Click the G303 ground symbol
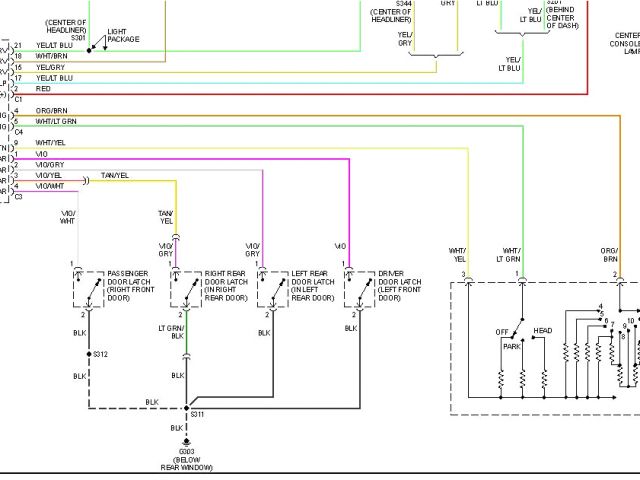Viewport: 640px width, 480px height. pyautogui.click(x=185, y=441)
